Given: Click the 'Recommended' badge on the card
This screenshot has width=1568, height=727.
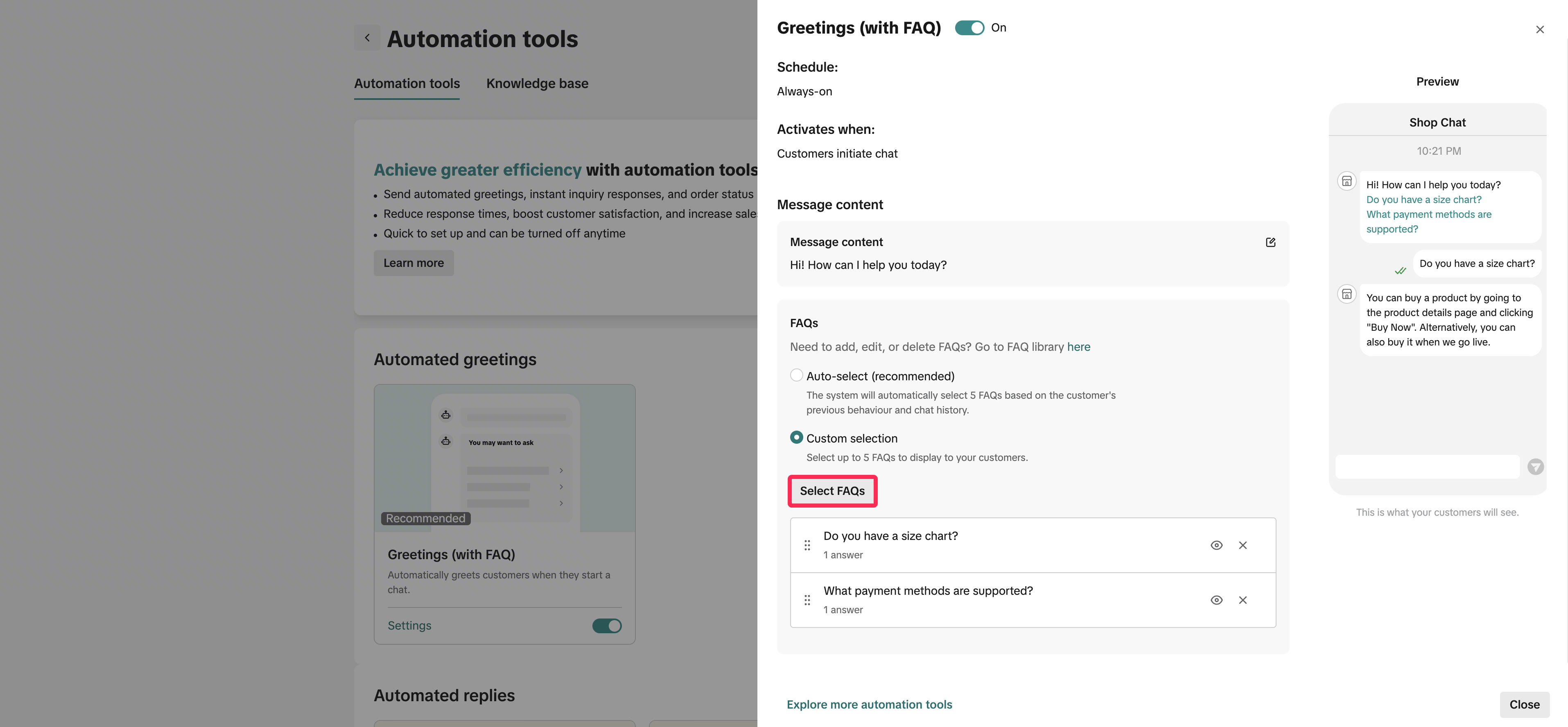Looking at the screenshot, I should (425, 518).
